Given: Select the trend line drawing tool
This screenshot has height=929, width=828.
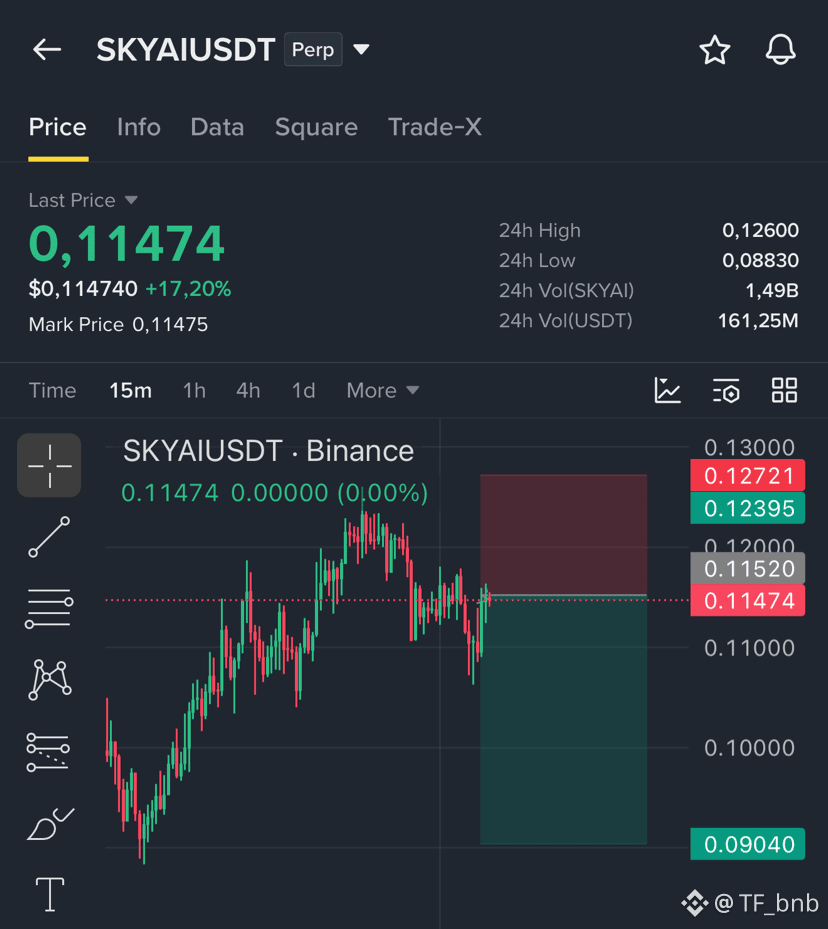Looking at the screenshot, I should 49,537.
